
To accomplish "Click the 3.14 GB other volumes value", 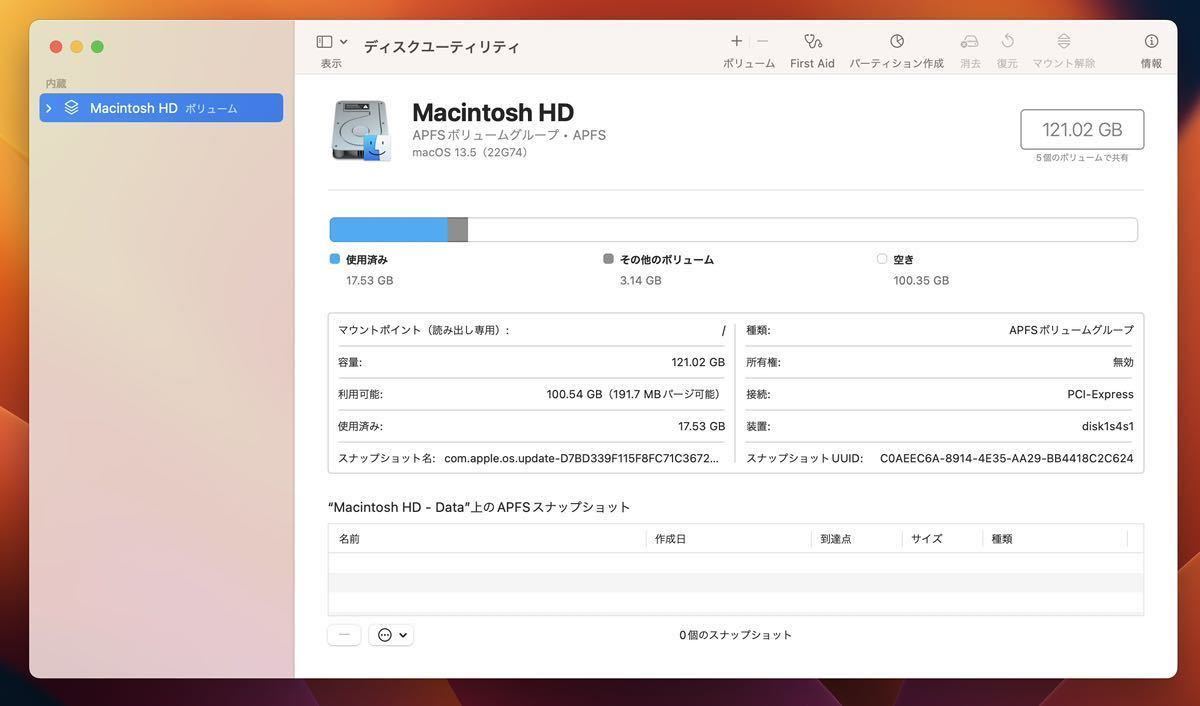I will click(x=641, y=281).
